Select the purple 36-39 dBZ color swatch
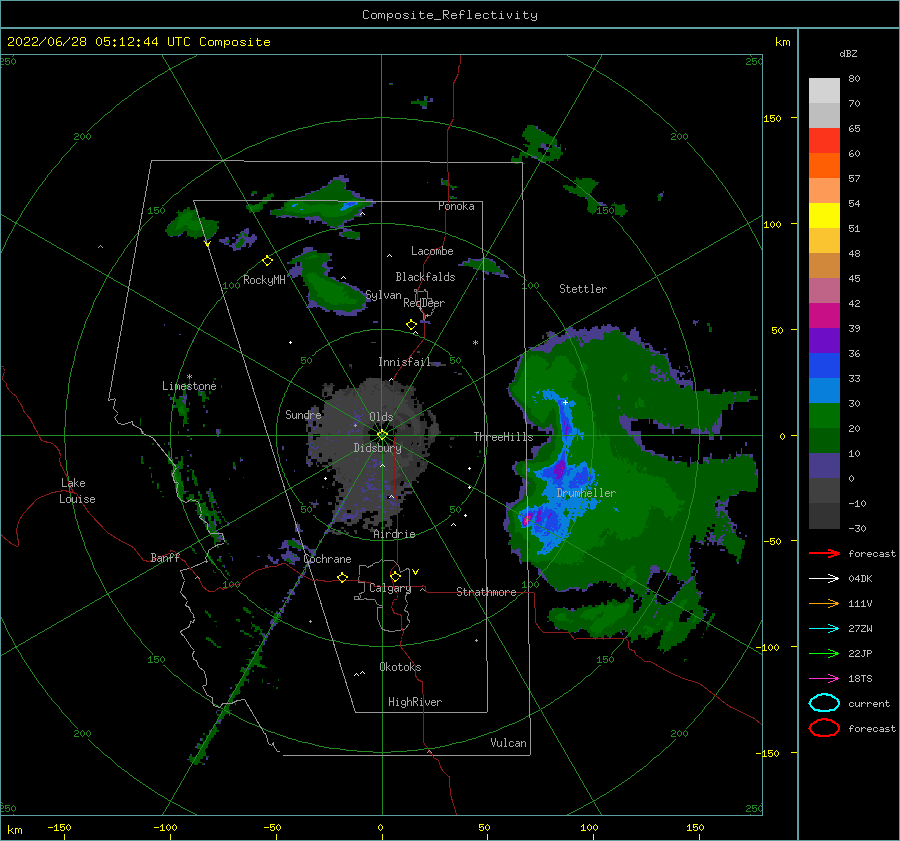Viewport: 900px width, 841px height. click(824, 340)
